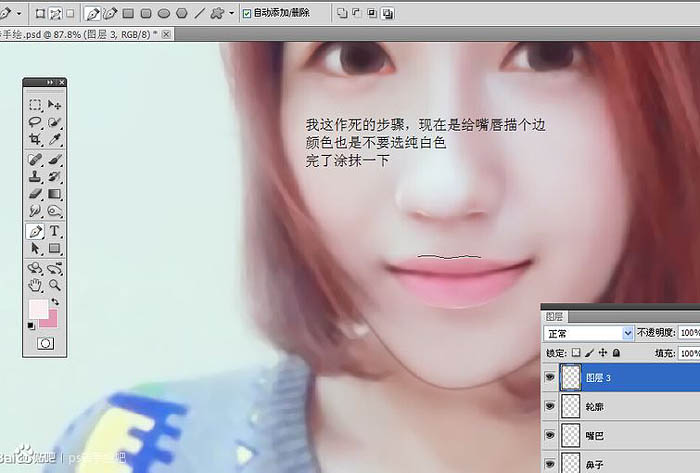Select the 3D Orbit camera tool
This screenshot has height=473, width=700.
point(54,268)
